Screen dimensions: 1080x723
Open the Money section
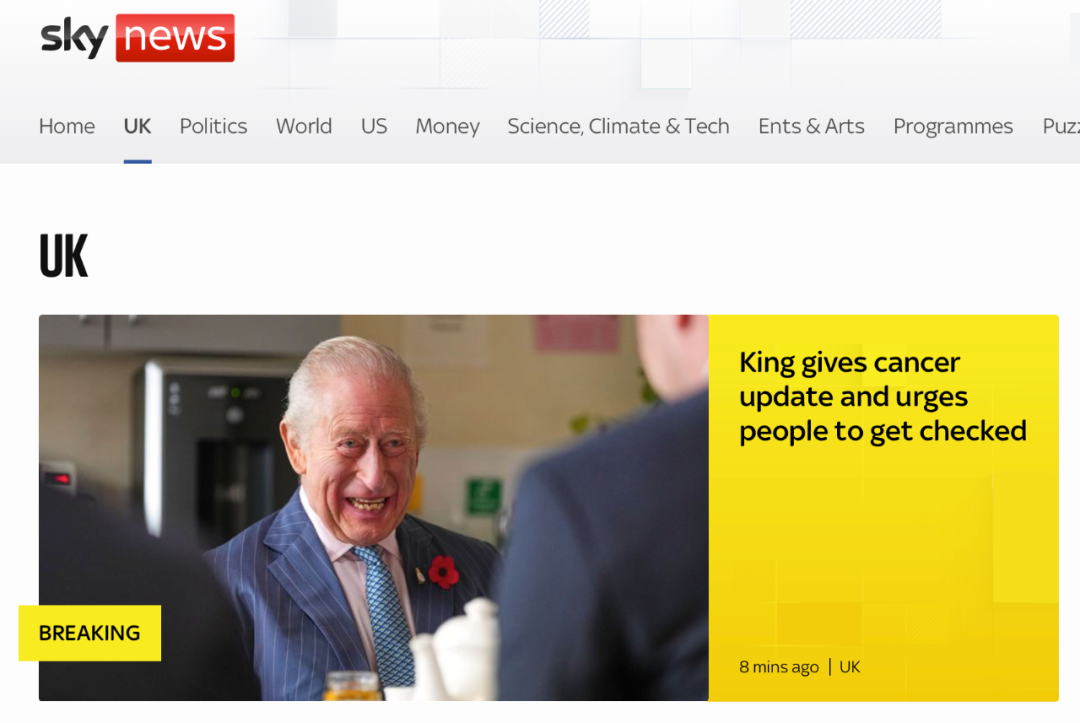pos(447,126)
